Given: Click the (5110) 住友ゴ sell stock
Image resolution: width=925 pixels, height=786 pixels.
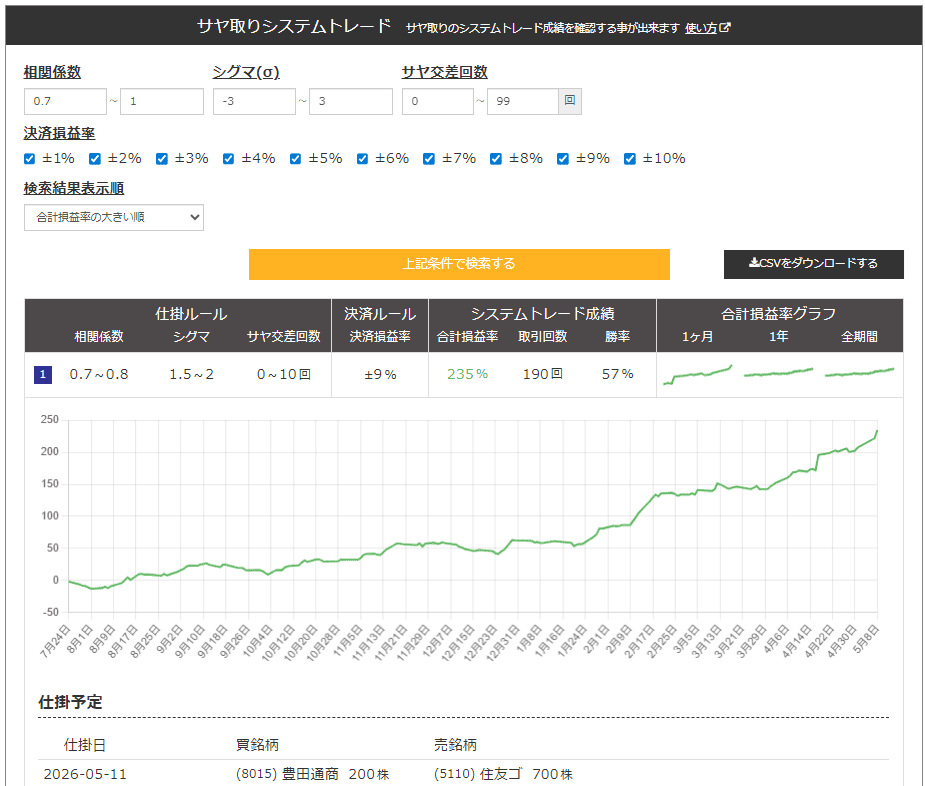Looking at the screenshot, I should pos(478,774).
